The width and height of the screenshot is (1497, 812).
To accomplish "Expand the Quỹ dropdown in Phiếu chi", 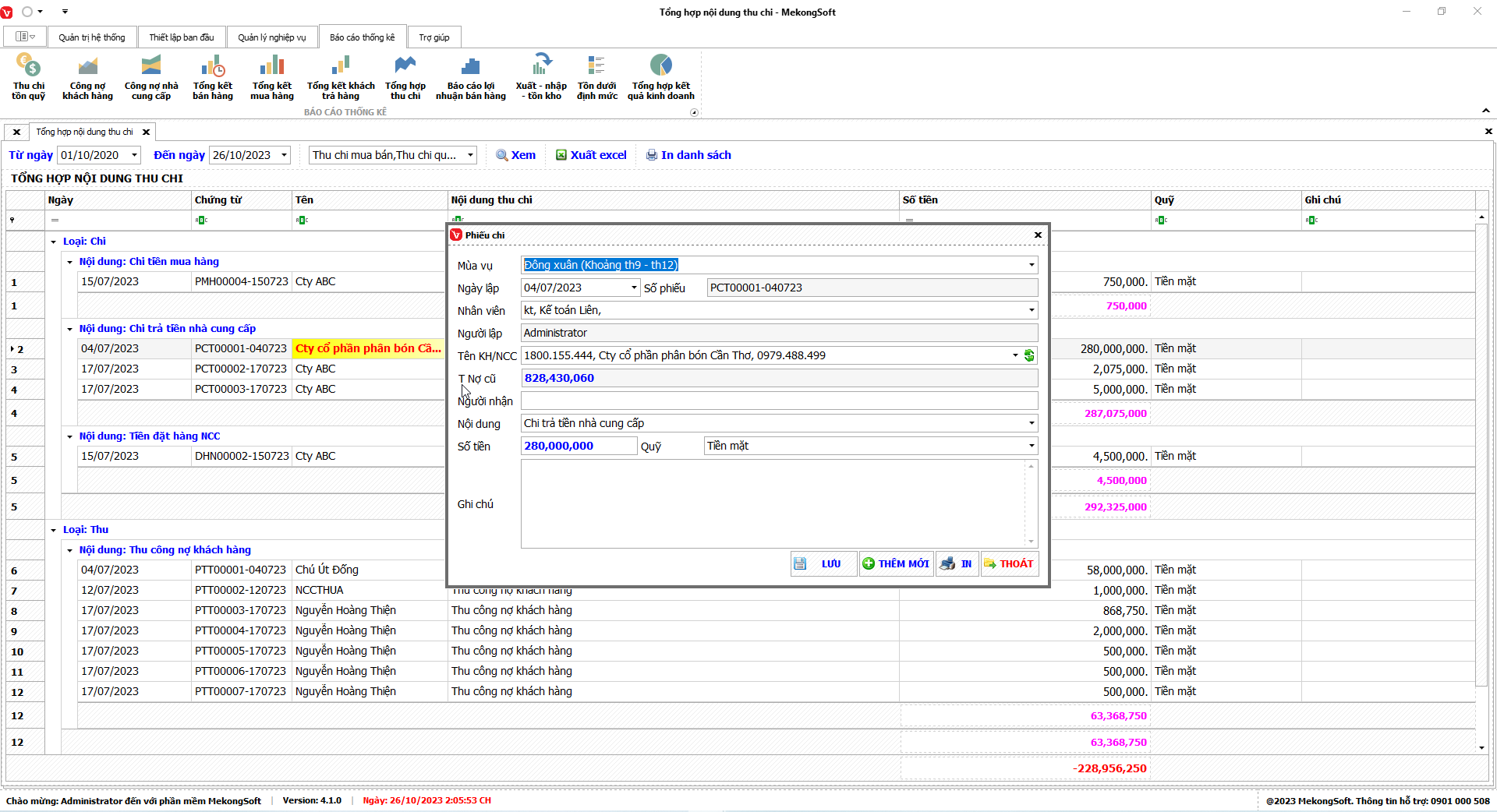I will pos(1031,446).
